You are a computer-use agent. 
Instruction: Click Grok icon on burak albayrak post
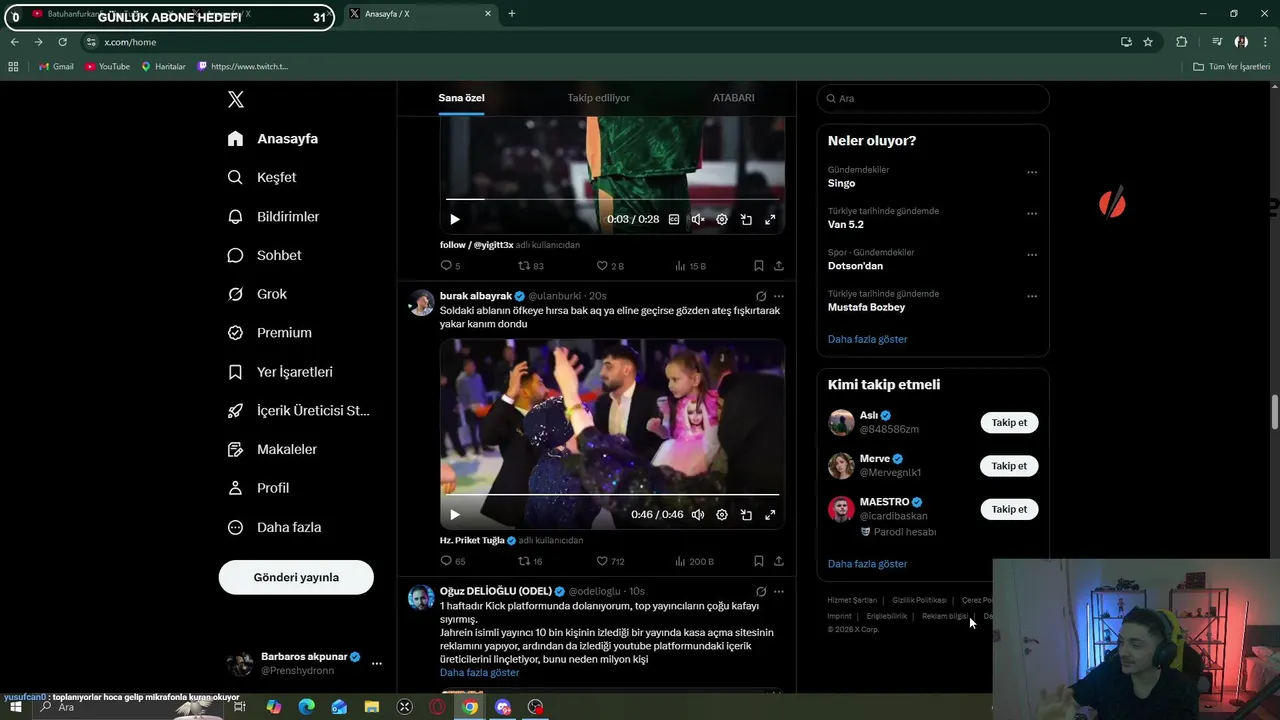point(761,296)
